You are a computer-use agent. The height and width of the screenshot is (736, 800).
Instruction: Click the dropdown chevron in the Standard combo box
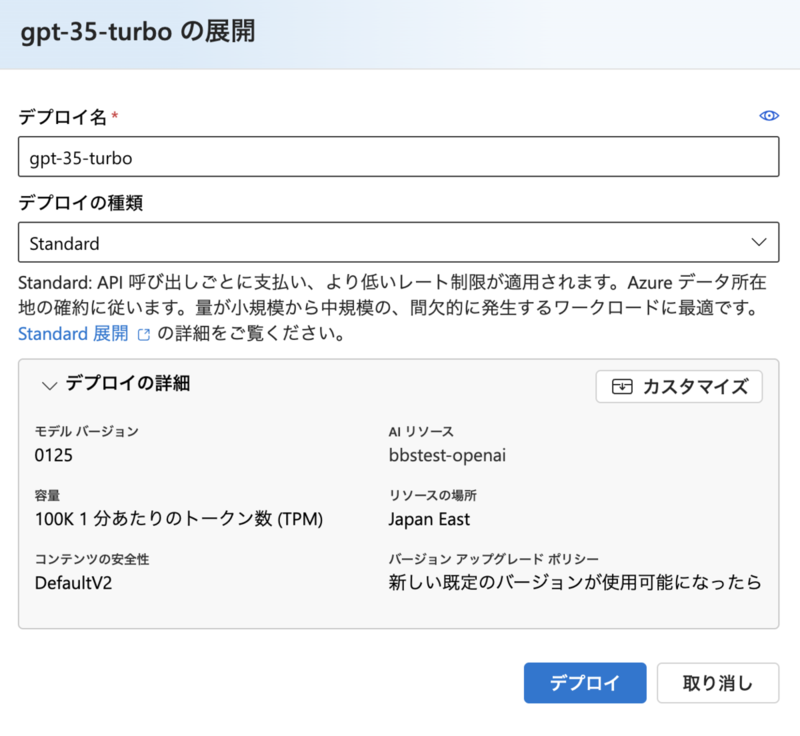click(759, 242)
